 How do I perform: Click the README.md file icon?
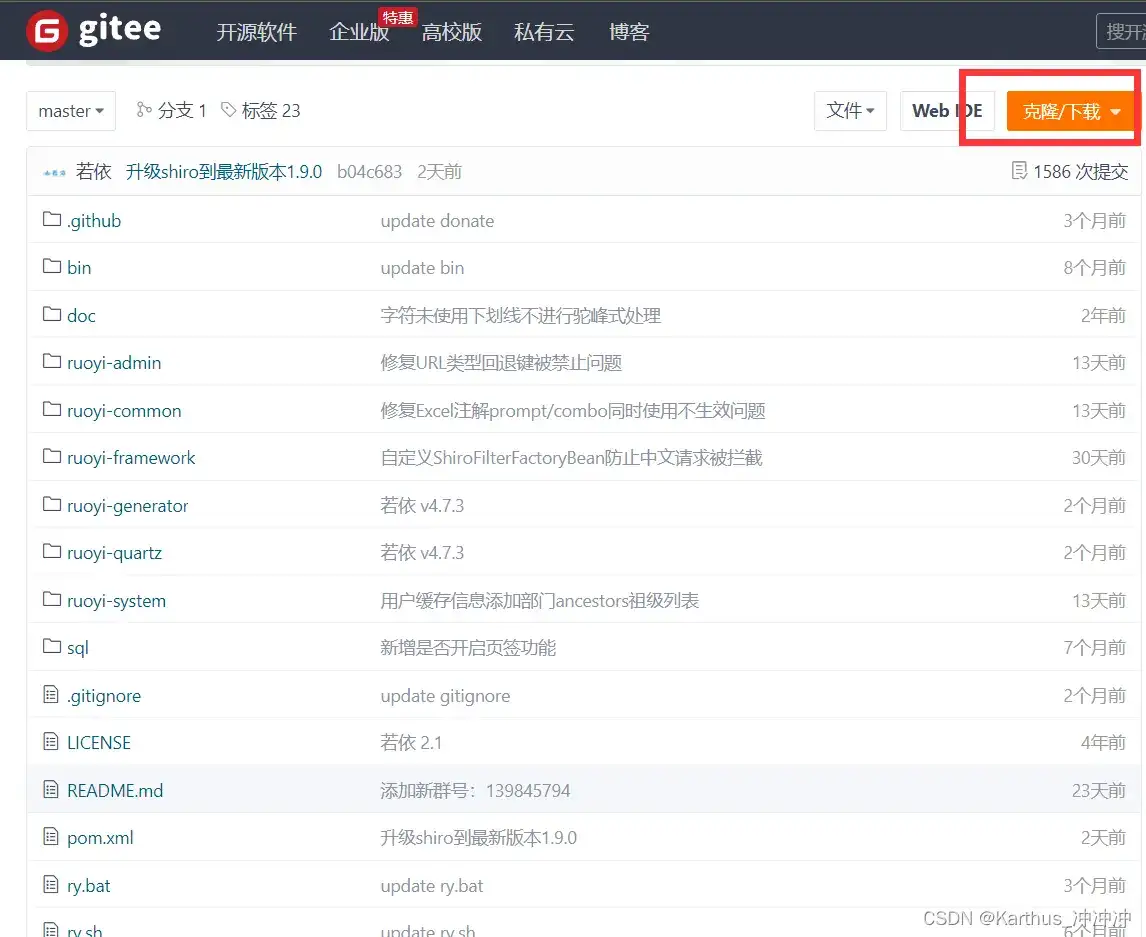[x=50, y=789]
